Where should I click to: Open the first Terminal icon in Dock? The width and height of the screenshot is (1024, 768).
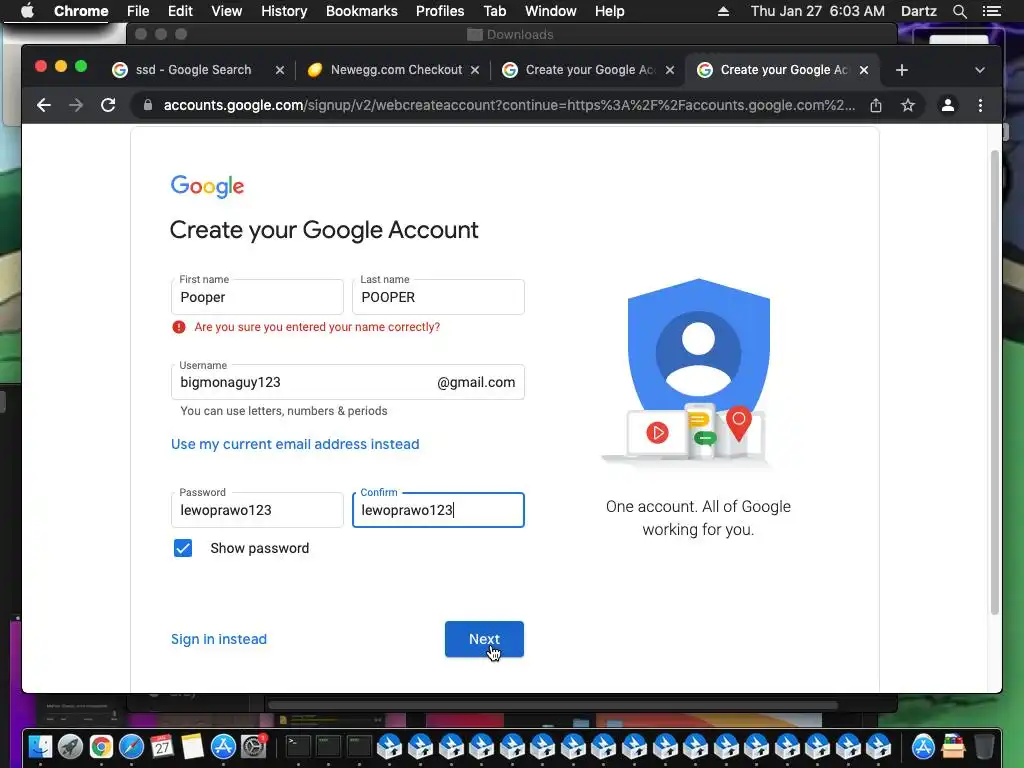[x=298, y=746]
